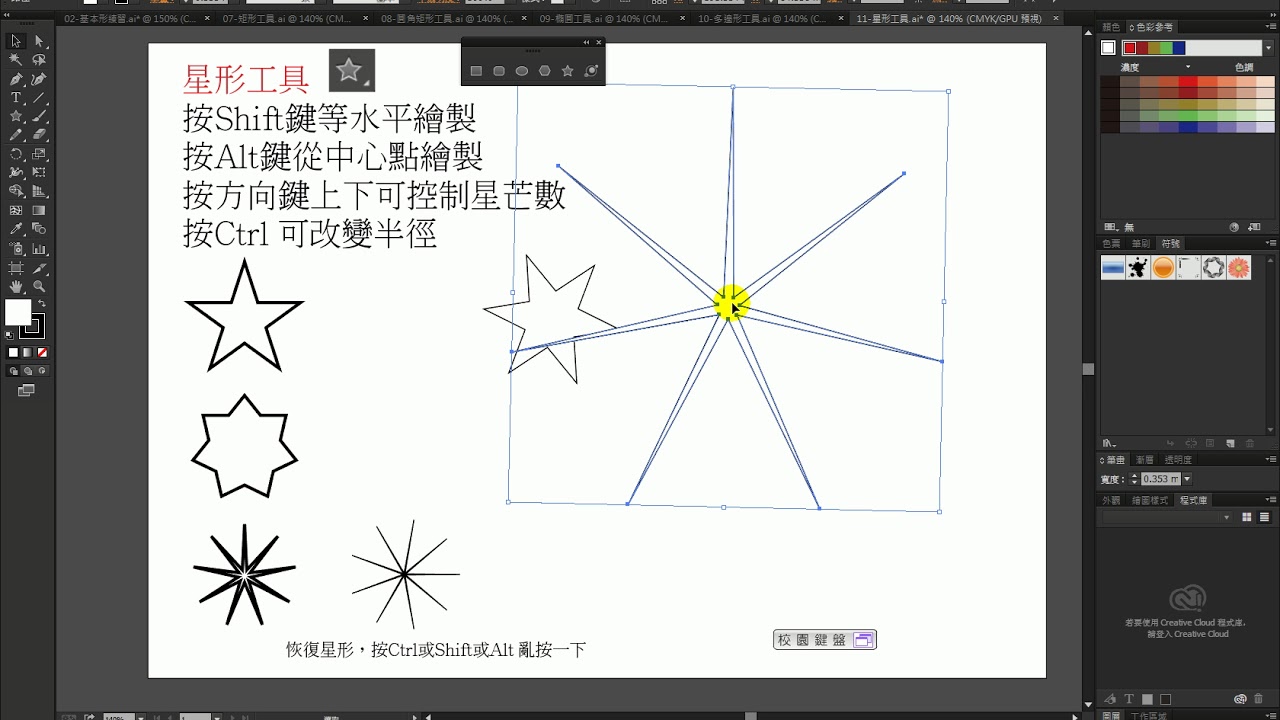The width and height of the screenshot is (1280, 720).
Task: Close the floating shape tools panel
Action: (599, 42)
